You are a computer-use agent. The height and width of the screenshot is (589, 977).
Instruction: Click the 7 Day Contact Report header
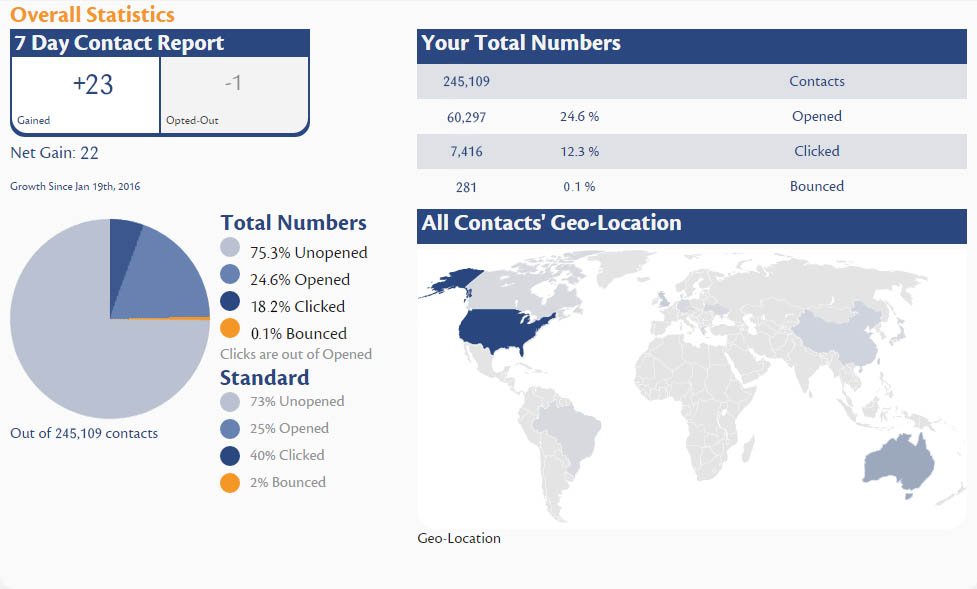160,43
